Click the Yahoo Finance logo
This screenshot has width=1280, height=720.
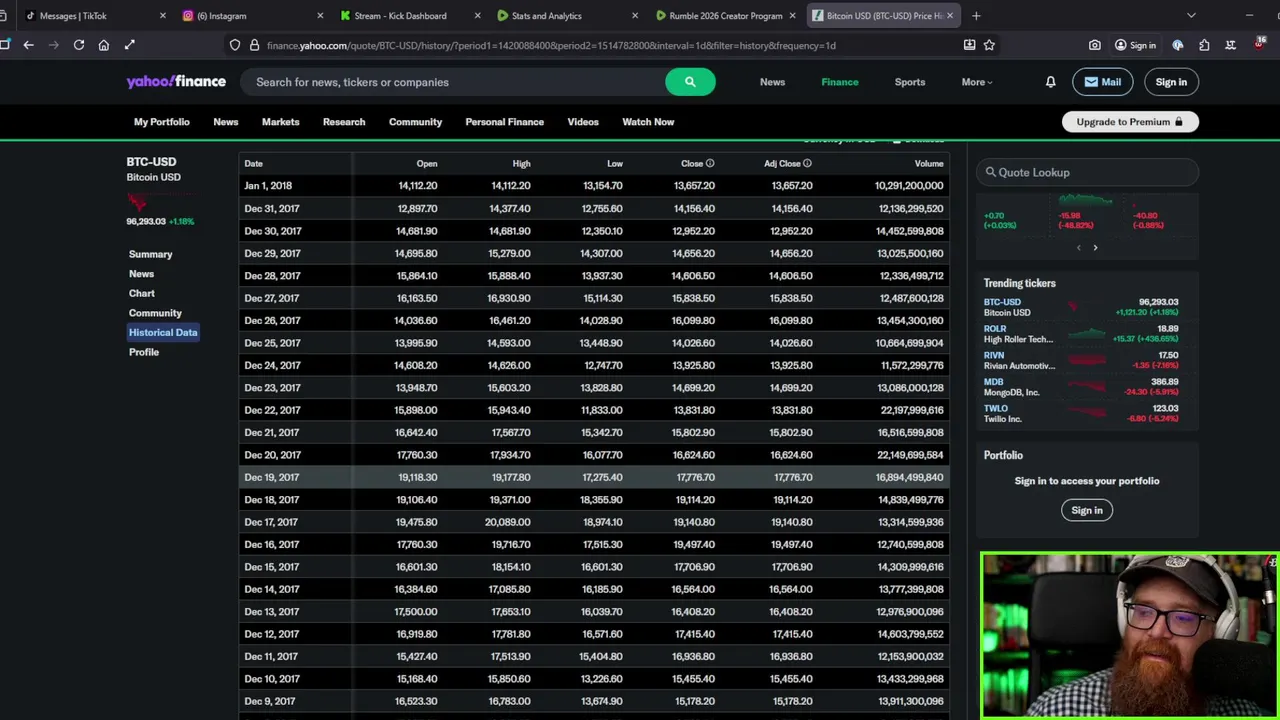click(x=176, y=81)
